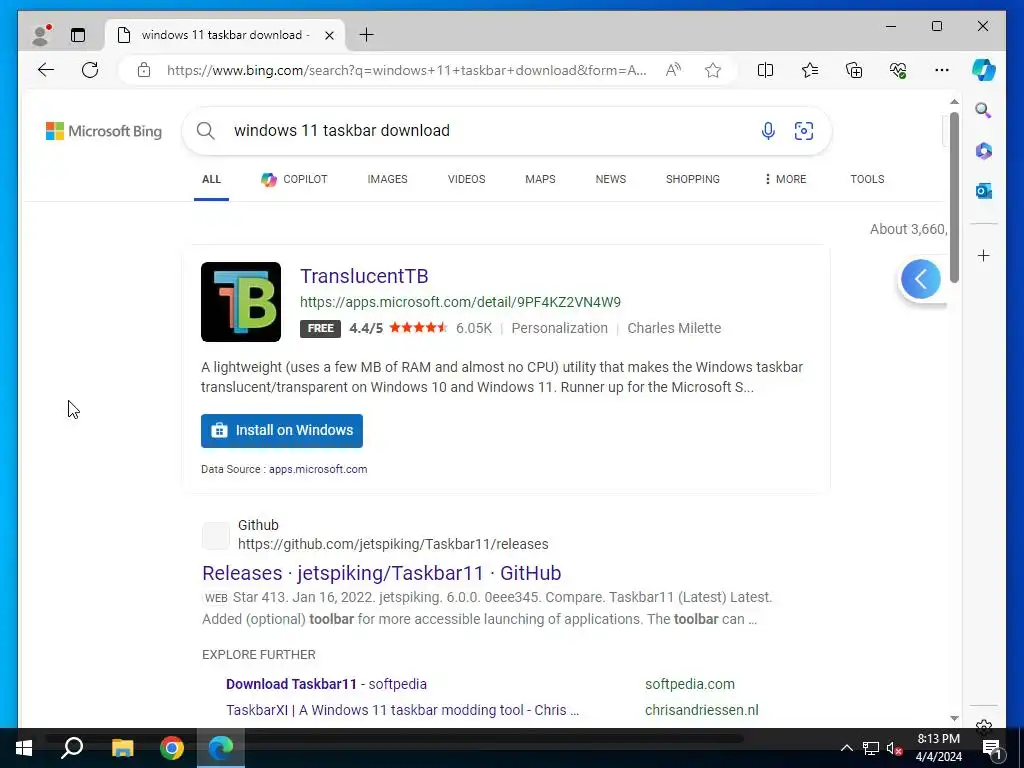This screenshot has width=1024, height=768.
Task: Open File Explorer from taskbar
Action: pyautogui.click(x=122, y=748)
